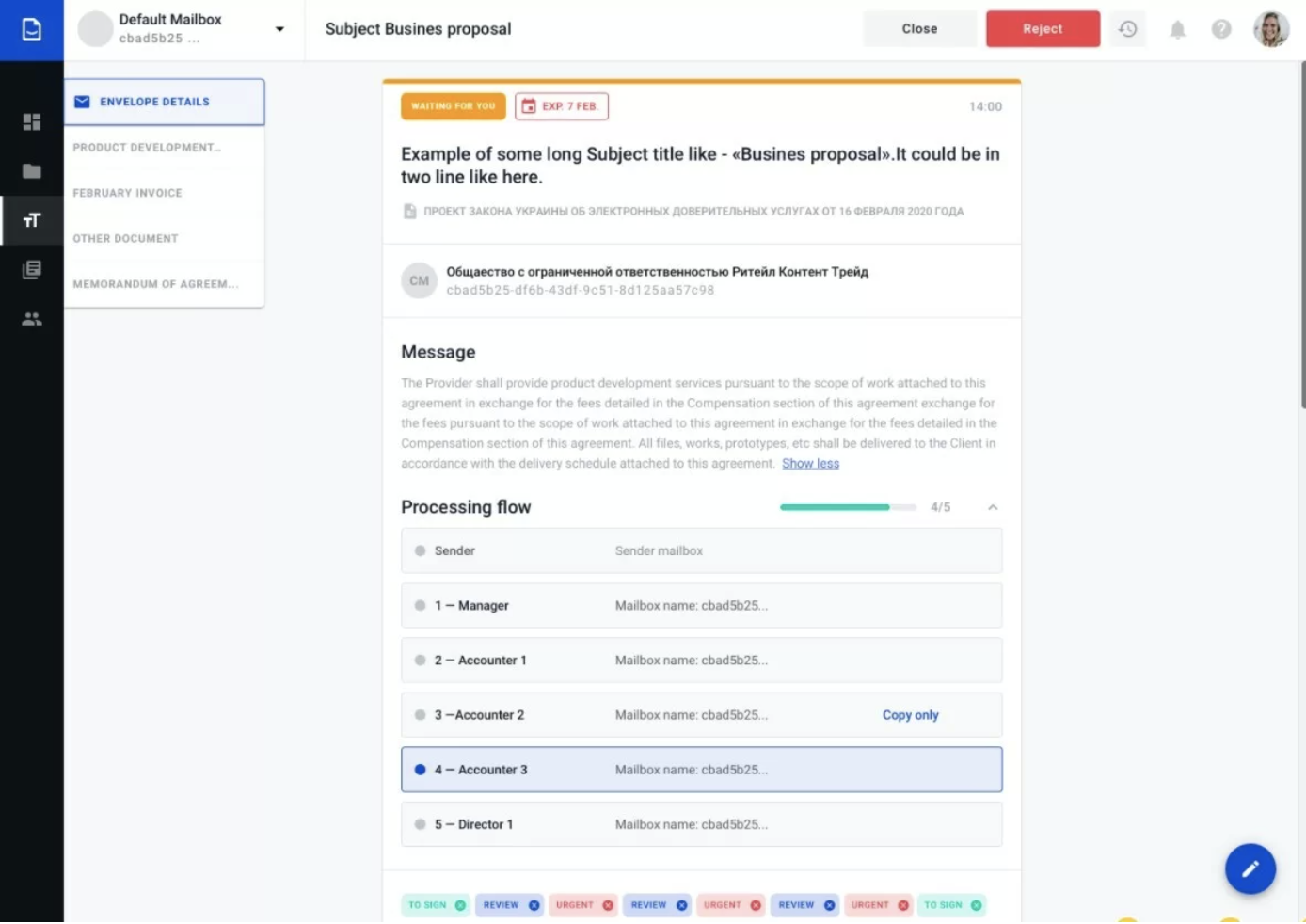Open the envelope editor with the pencil button
The height and width of the screenshot is (924, 1306).
coord(1250,868)
